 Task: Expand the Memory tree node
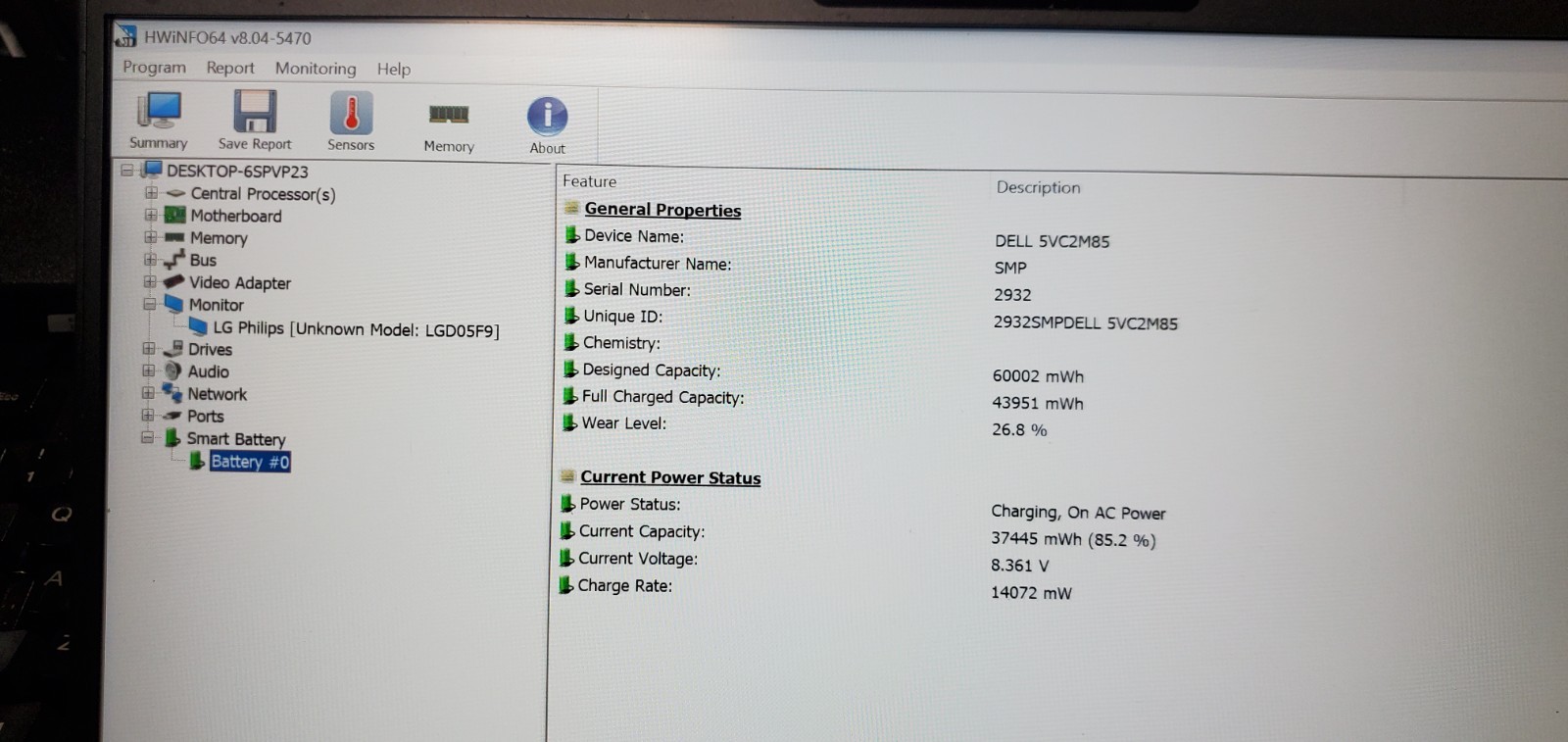pos(150,237)
